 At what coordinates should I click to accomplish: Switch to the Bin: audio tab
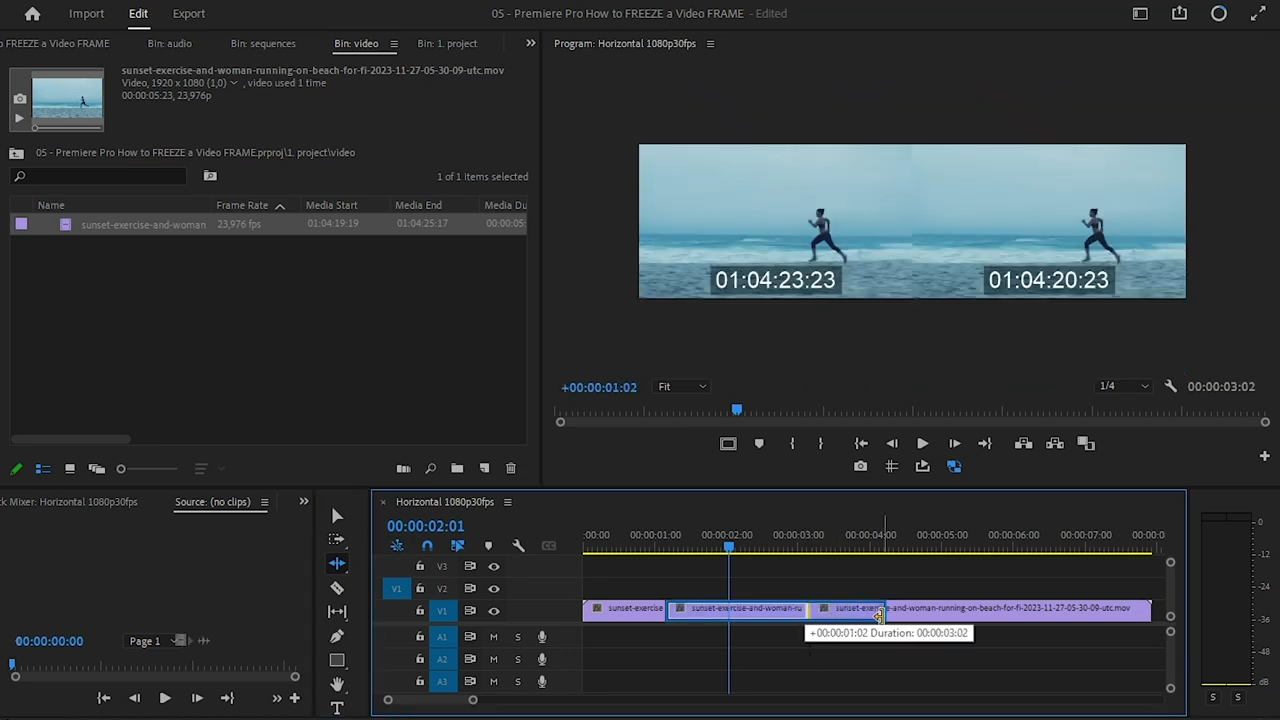(169, 43)
